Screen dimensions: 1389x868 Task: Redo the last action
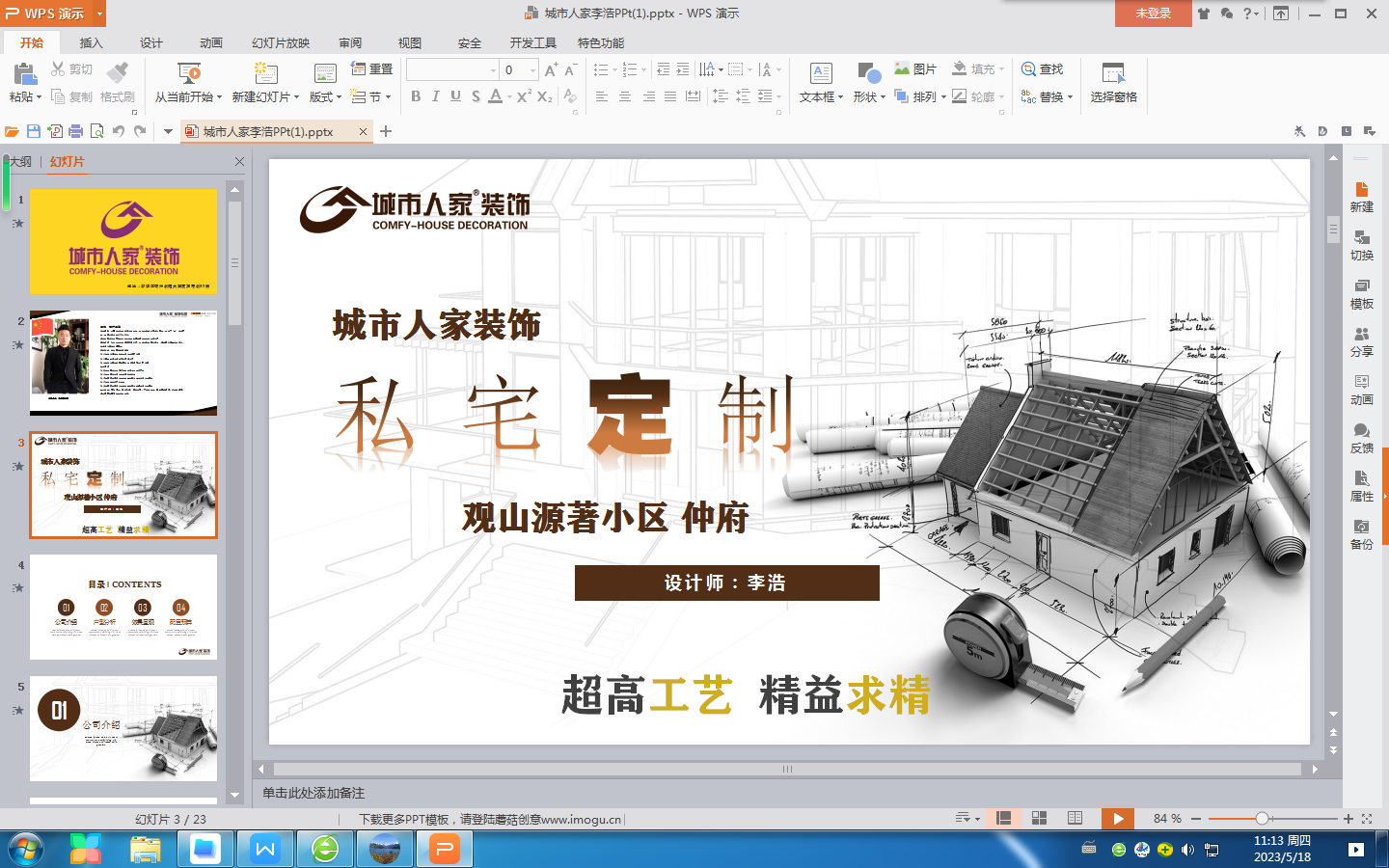pos(140,131)
